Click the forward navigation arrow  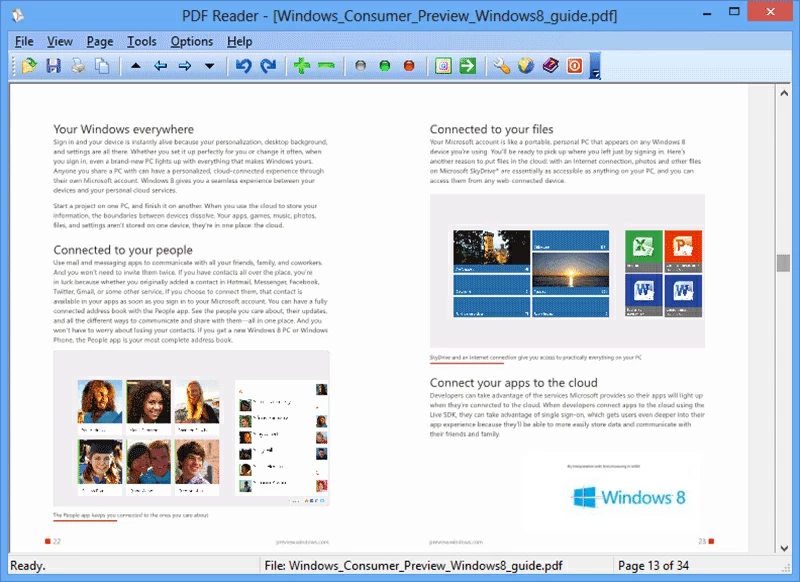(x=186, y=66)
